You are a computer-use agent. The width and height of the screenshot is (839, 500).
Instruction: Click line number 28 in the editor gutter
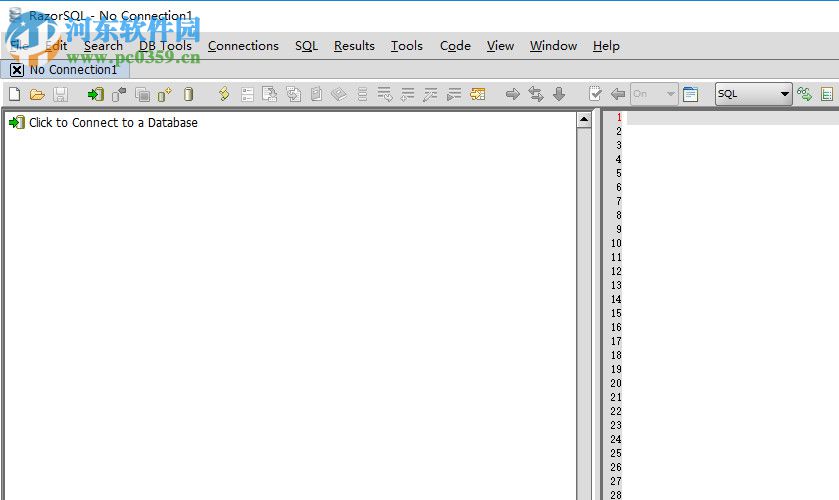point(616,495)
